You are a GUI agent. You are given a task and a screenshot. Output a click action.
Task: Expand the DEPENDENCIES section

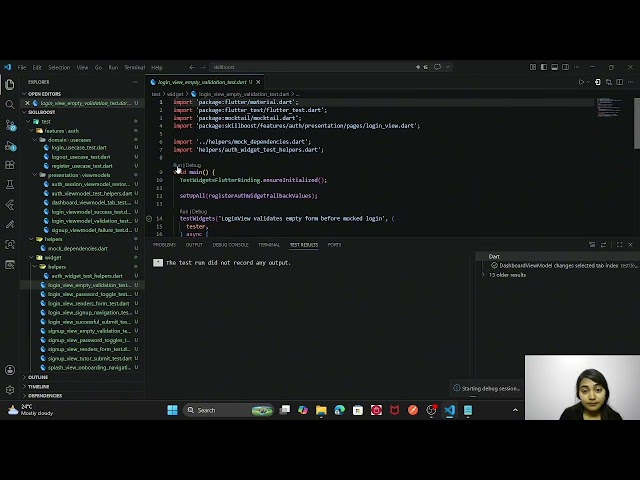click(x=45, y=396)
